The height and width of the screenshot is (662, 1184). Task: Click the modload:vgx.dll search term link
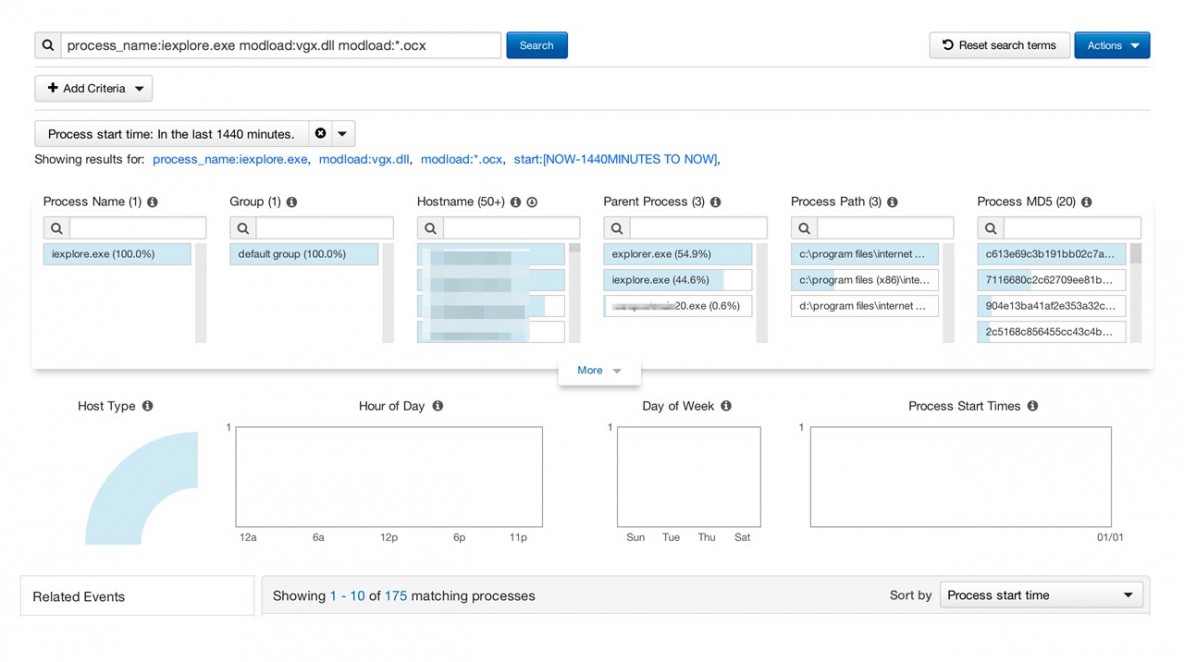click(364, 160)
